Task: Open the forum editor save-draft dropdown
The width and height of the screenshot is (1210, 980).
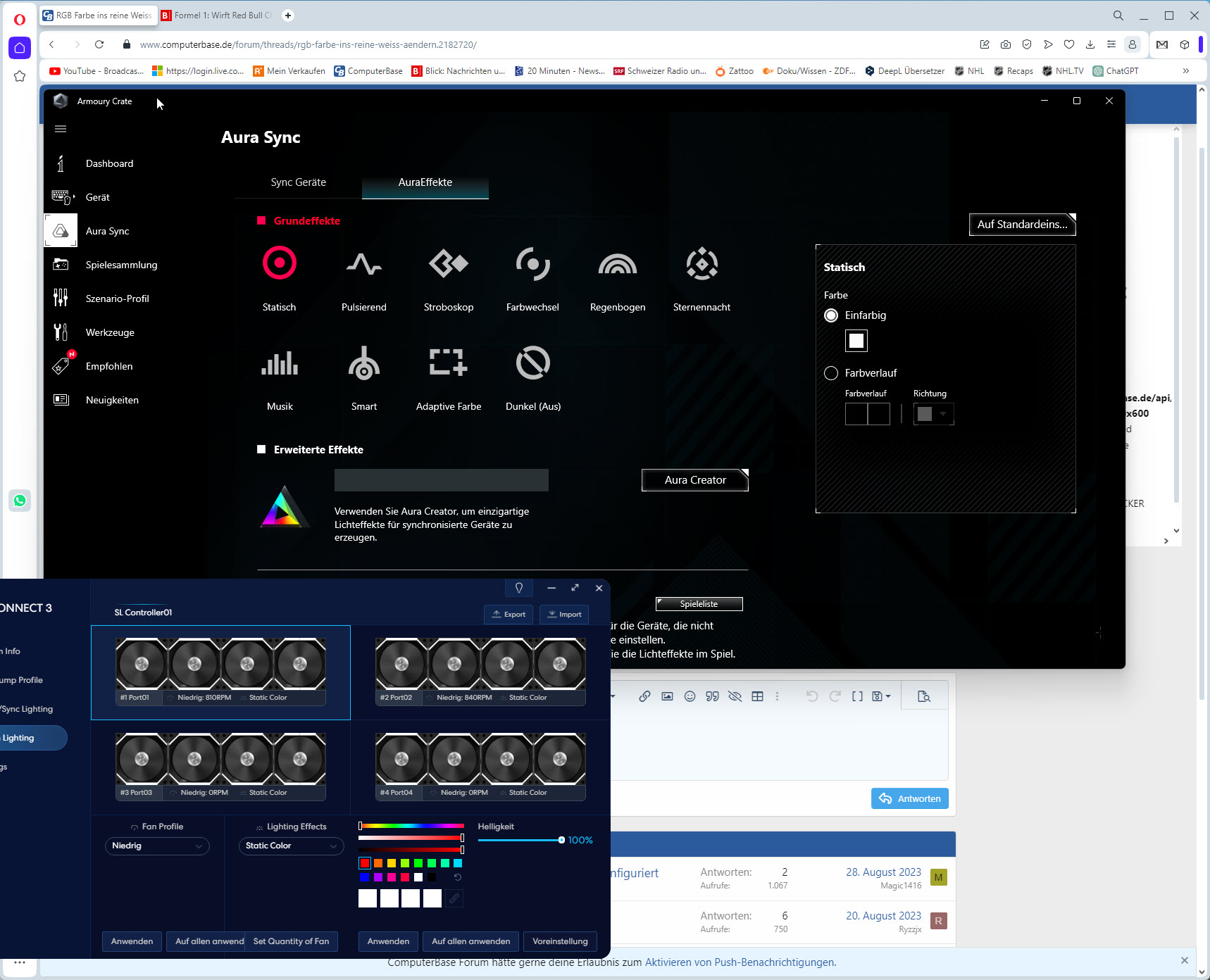Action: click(x=881, y=696)
